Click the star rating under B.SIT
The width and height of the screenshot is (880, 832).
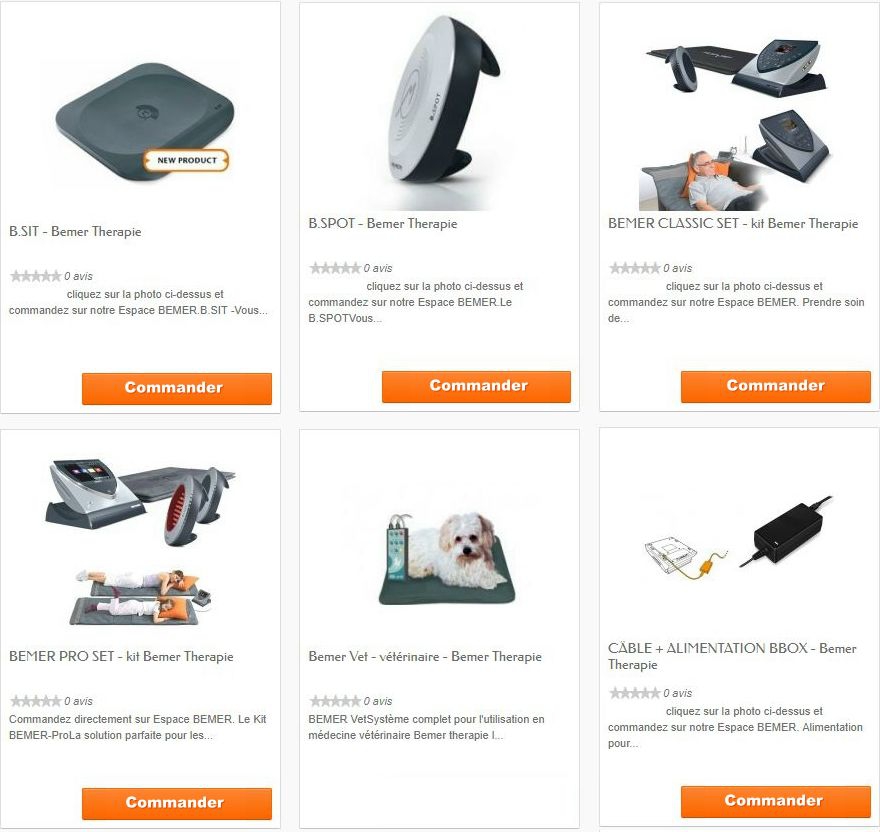[35, 276]
